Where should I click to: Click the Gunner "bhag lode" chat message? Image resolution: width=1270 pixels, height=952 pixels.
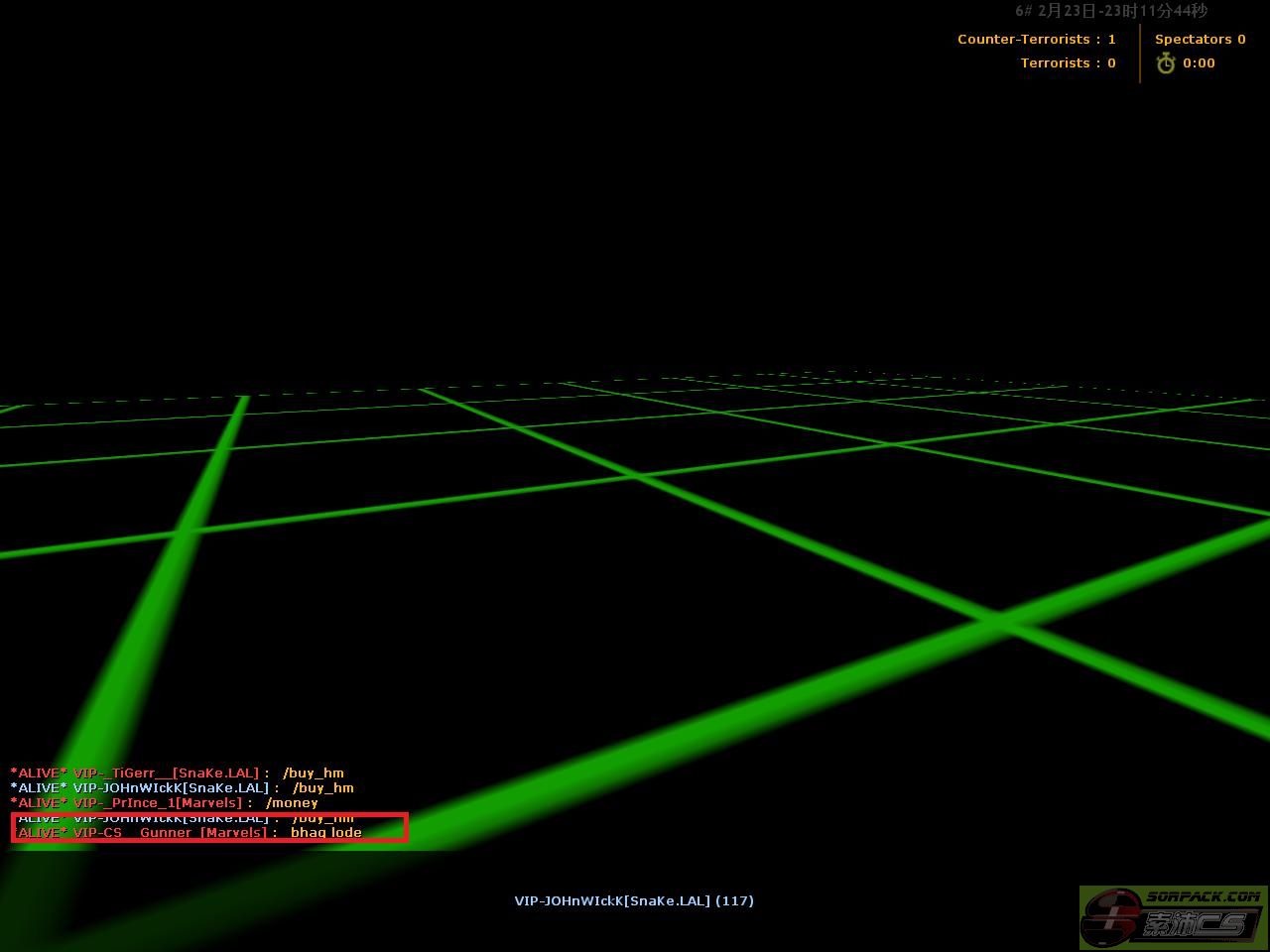pyautogui.click(x=190, y=833)
